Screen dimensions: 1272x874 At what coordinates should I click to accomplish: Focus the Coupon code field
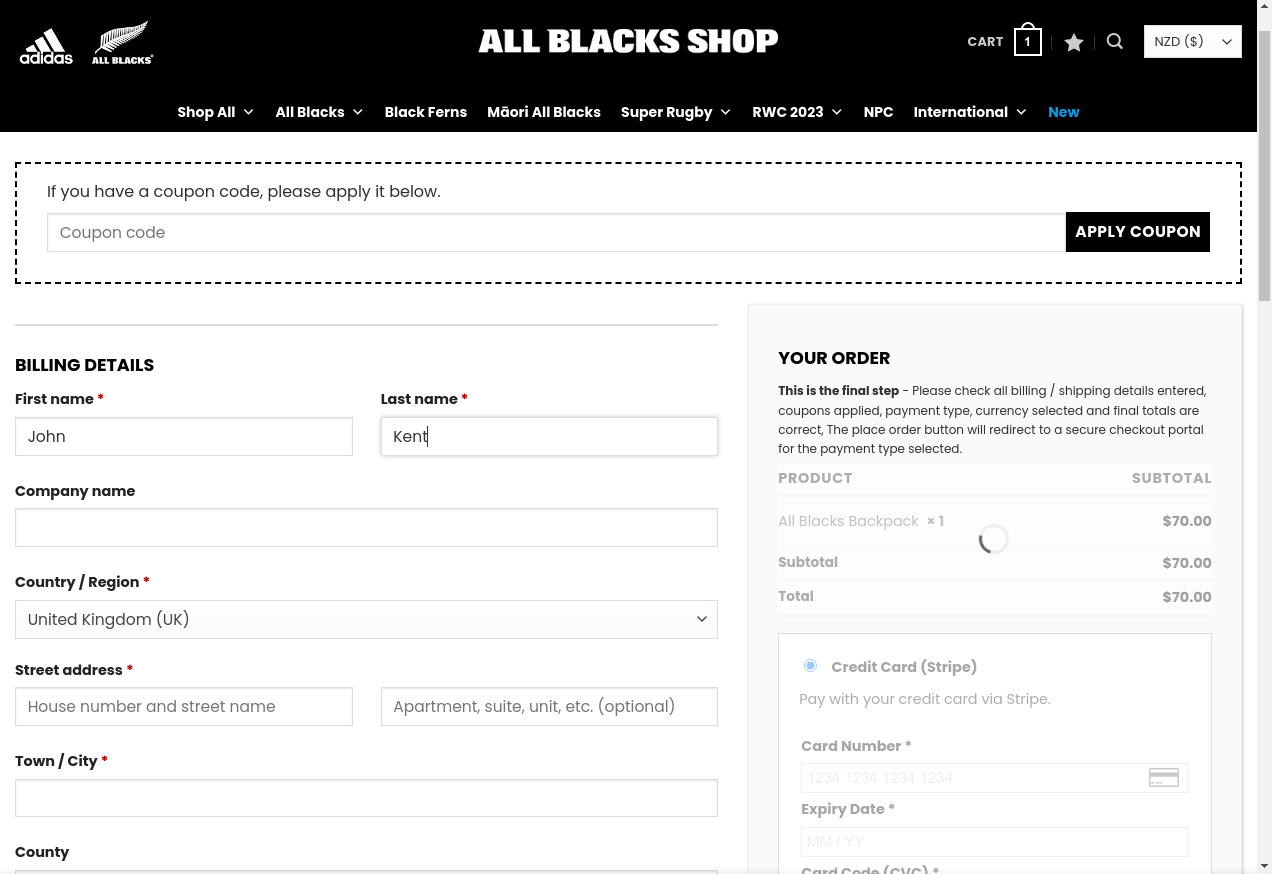point(556,232)
